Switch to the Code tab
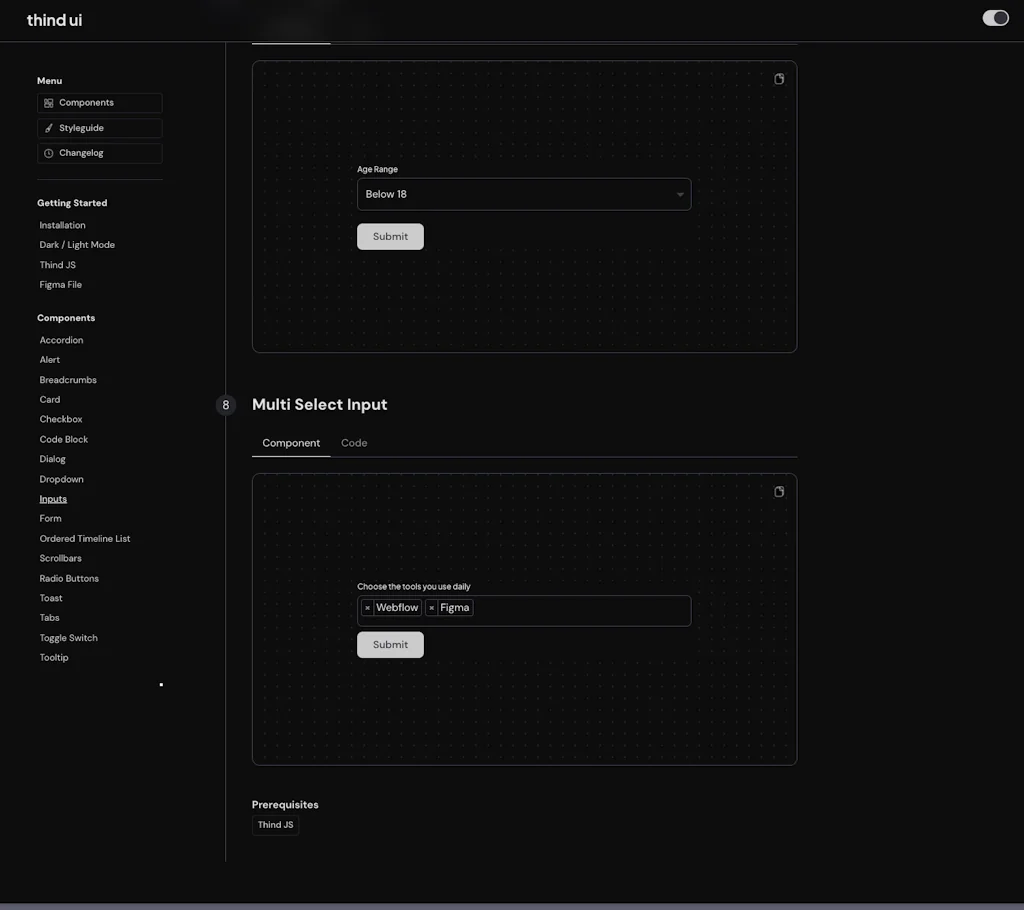Viewport: 1024px width, 910px height. pyautogui.click(x=354, y=442)
